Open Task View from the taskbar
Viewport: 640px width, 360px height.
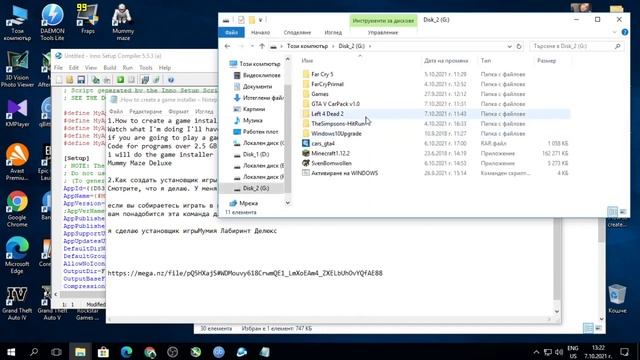coord(56,352)
